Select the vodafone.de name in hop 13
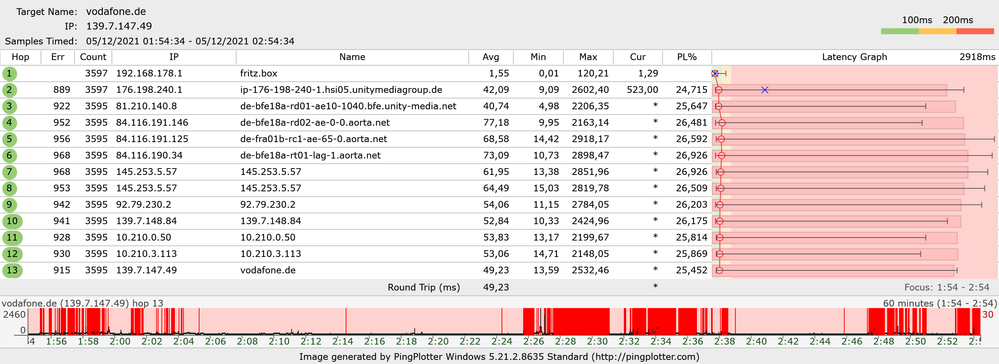The height and width of the screenshot is (364, 999). [x=268, y=270]
